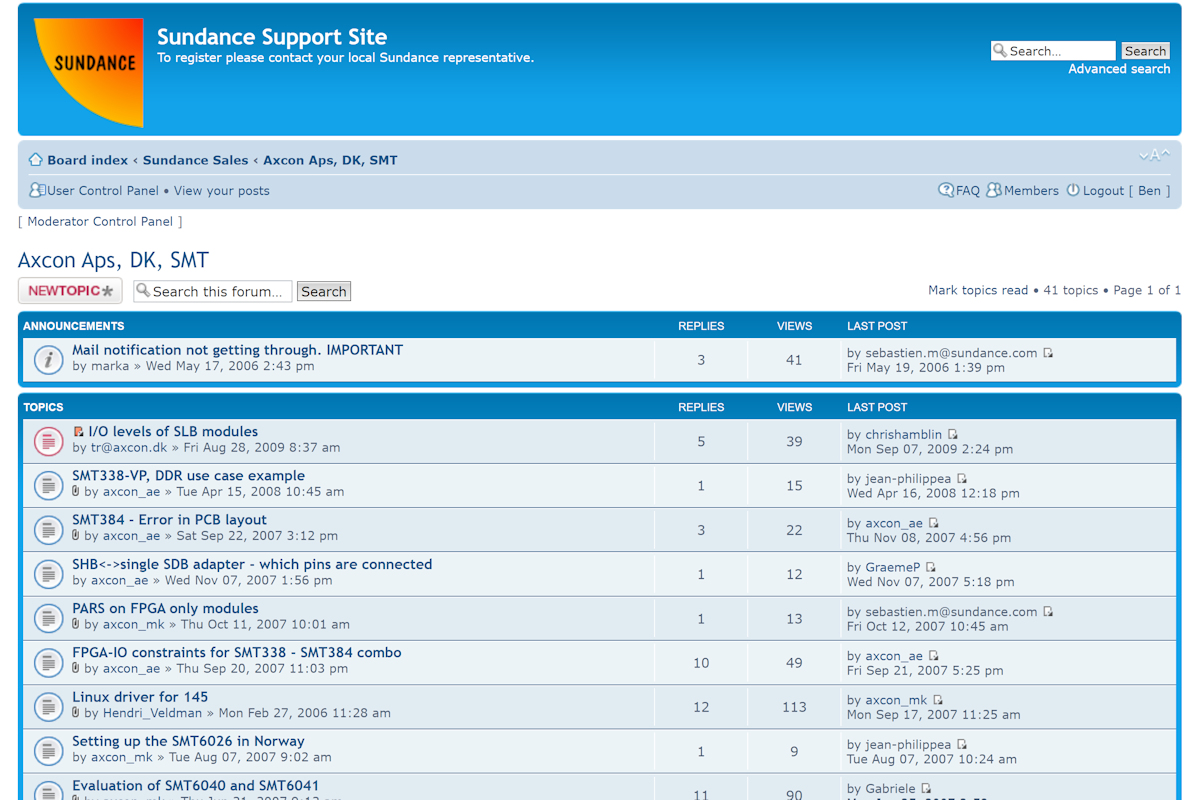Viewport: 1200px width, 800px height.
Task: Jump to first unread post in I/O levels topic
Action: [x=79, y=432]
